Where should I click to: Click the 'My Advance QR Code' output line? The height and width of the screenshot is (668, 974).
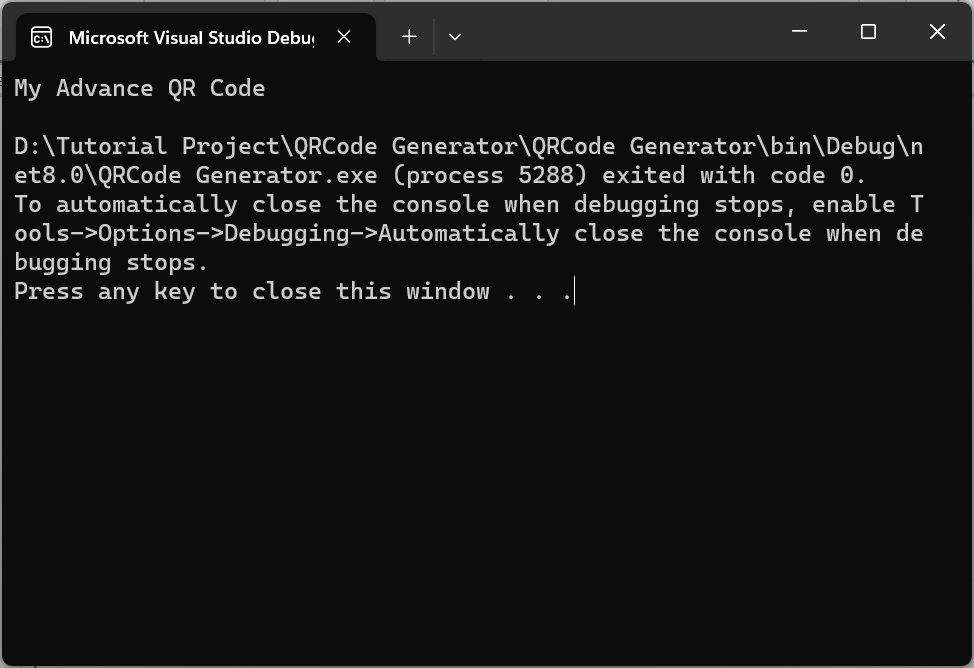click(140, 88)
